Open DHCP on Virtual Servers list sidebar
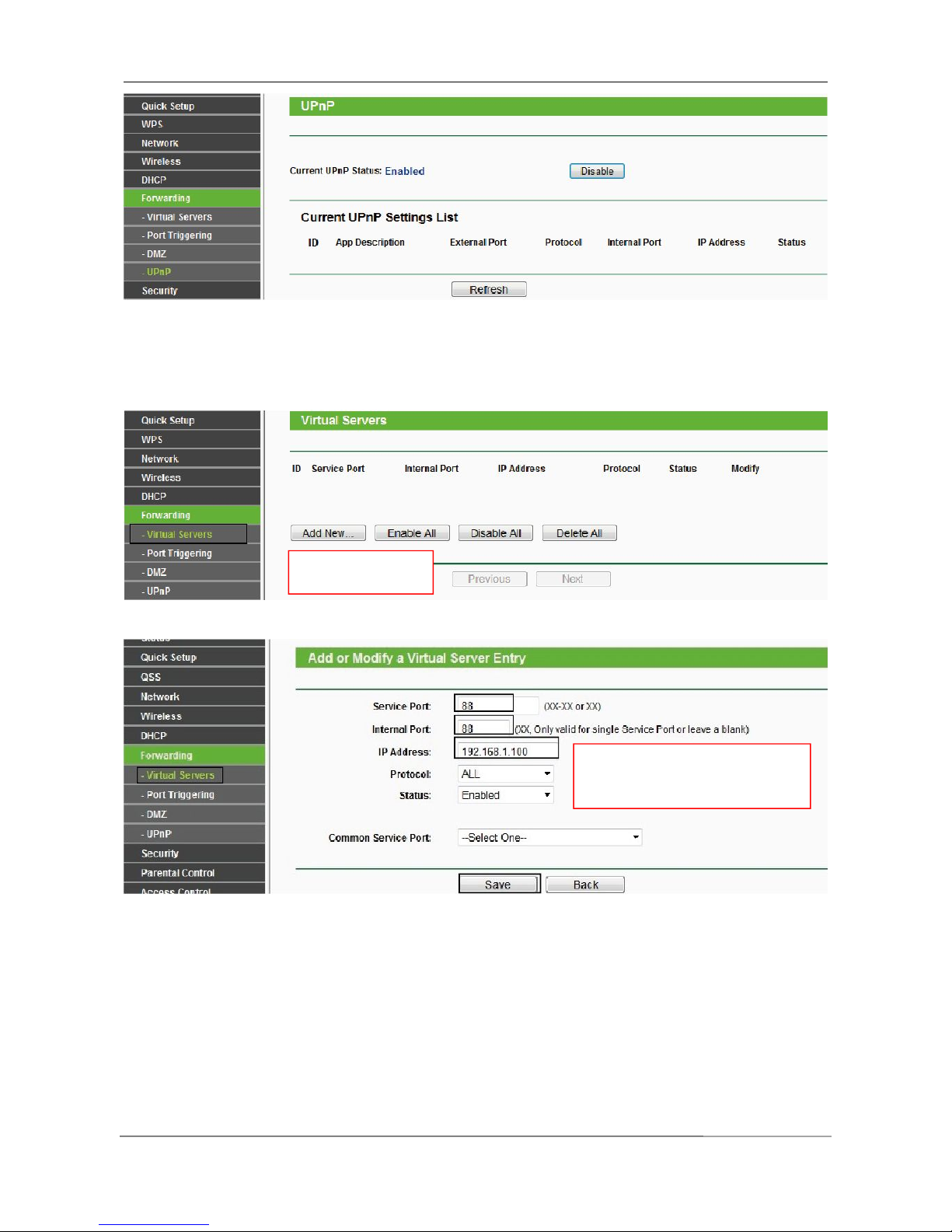 pyautogui.click(x=192, y=496)
